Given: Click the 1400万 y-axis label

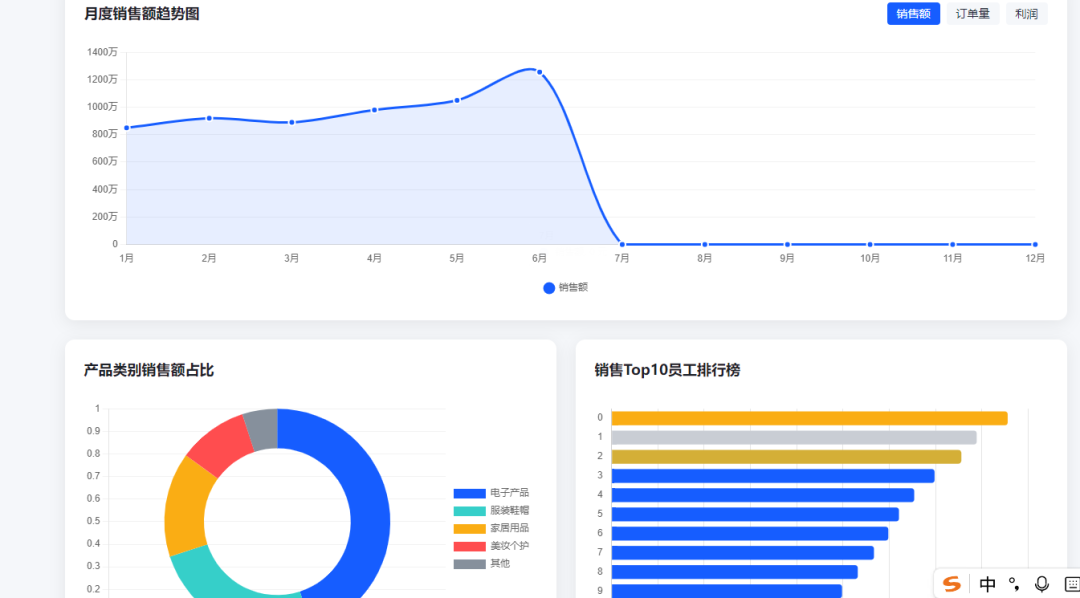Looking at the screenshot, I should [103, 52].
